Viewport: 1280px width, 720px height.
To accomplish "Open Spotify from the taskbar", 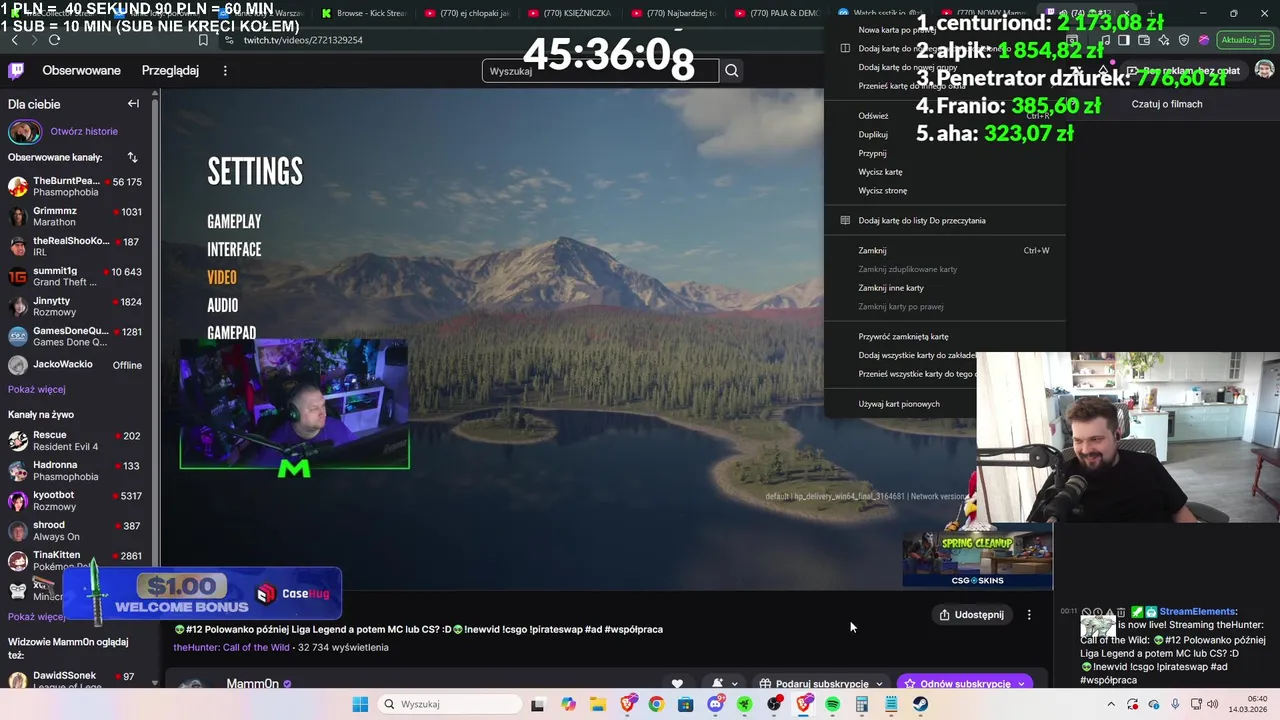I will pos(833,704).
